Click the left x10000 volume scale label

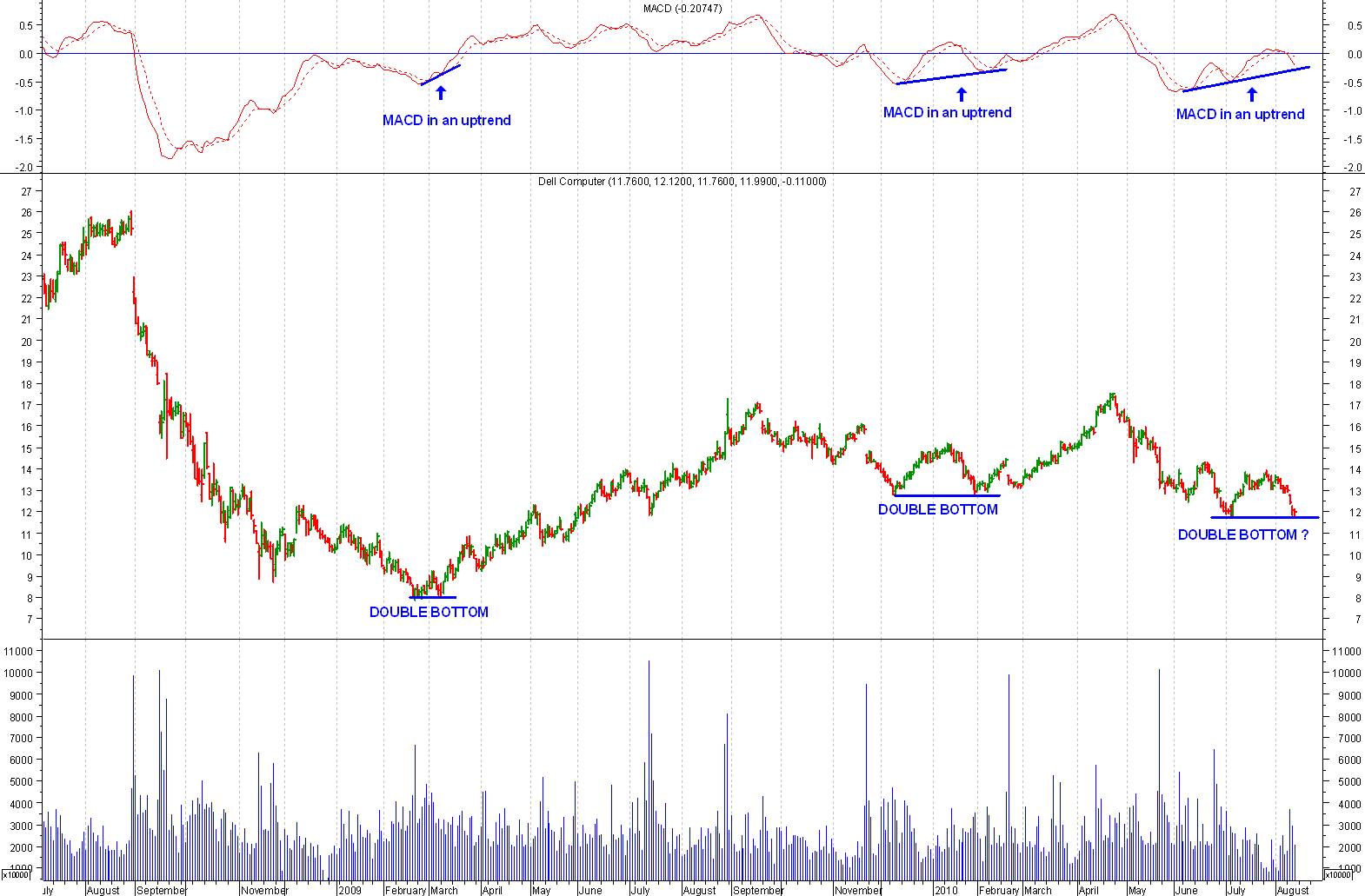pos(17,874)
